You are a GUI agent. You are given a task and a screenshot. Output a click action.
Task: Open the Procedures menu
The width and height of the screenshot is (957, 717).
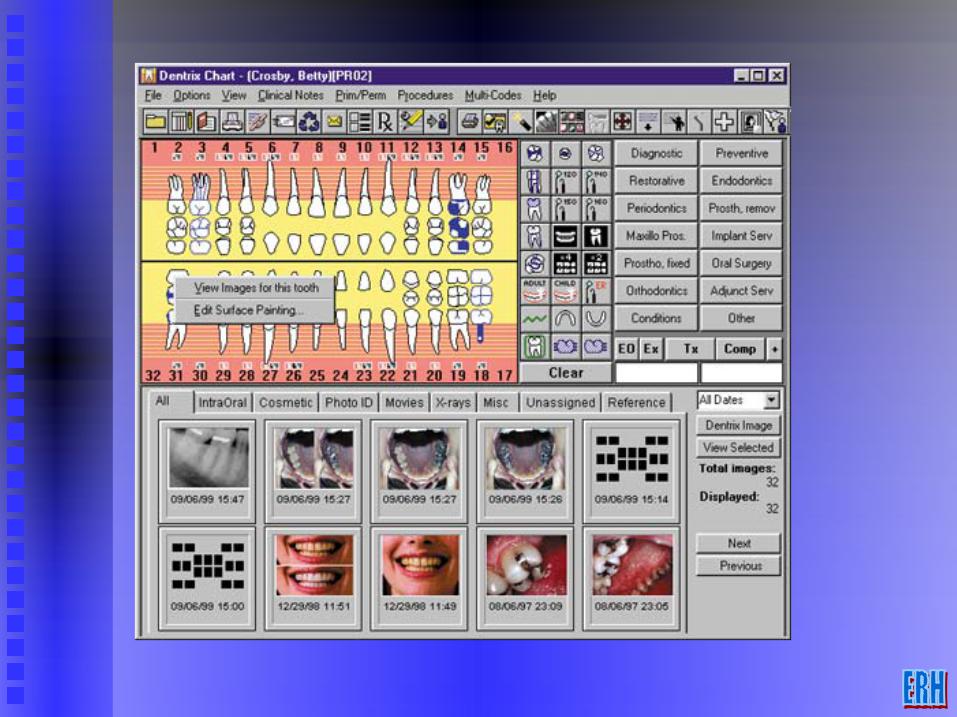point(425,95)
